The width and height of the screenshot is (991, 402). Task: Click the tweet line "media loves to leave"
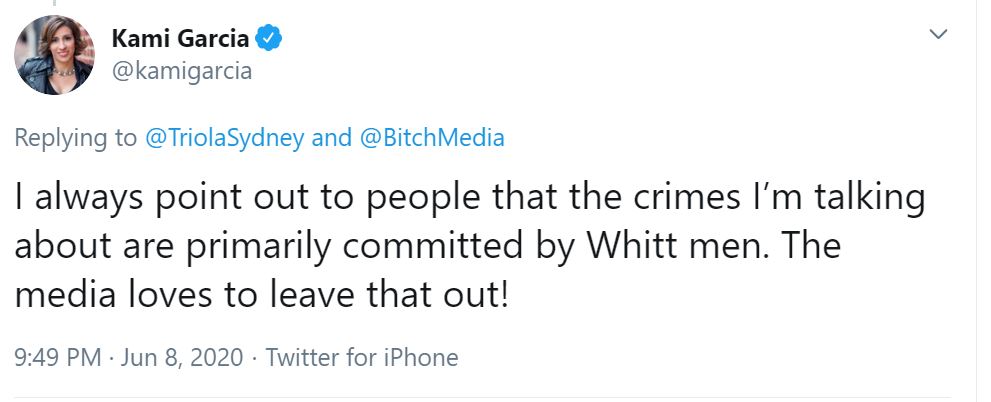(262, 295)
